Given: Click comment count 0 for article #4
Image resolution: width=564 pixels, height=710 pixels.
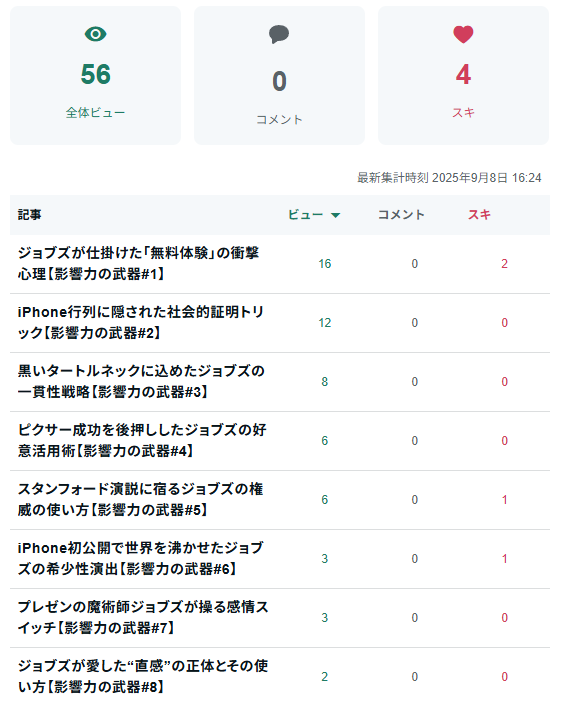Looking at the screenshot, I should [415, 441].
